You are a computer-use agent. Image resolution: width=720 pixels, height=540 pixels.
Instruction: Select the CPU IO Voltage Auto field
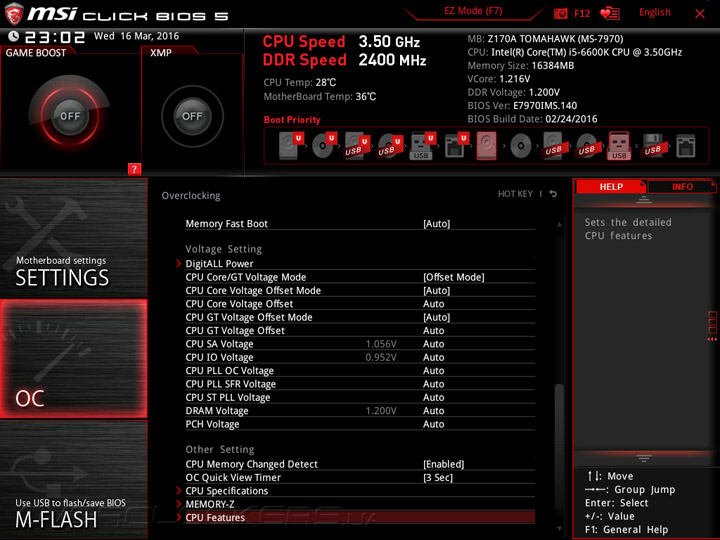(433, 357)
